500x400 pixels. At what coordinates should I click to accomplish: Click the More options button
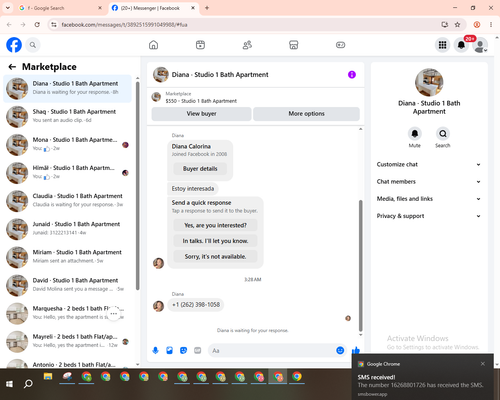click(x=306, y=114)
